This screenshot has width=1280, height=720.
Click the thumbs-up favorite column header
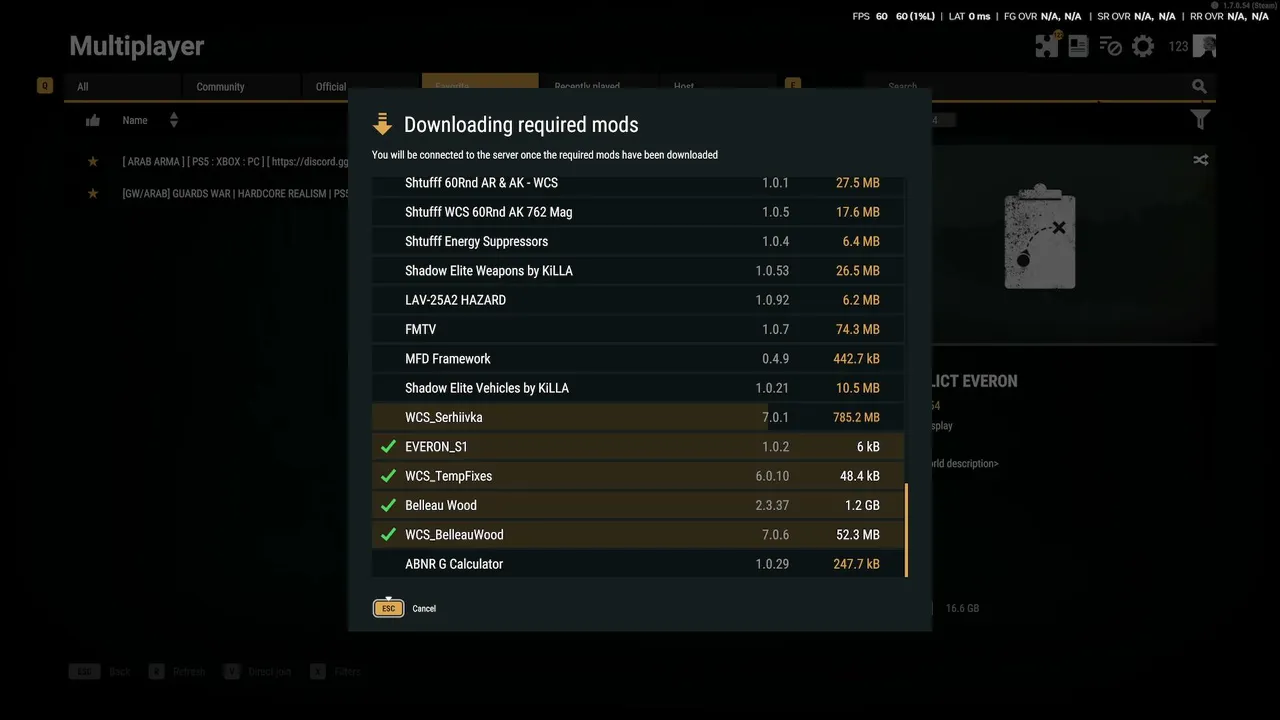[x=93, y=121]
